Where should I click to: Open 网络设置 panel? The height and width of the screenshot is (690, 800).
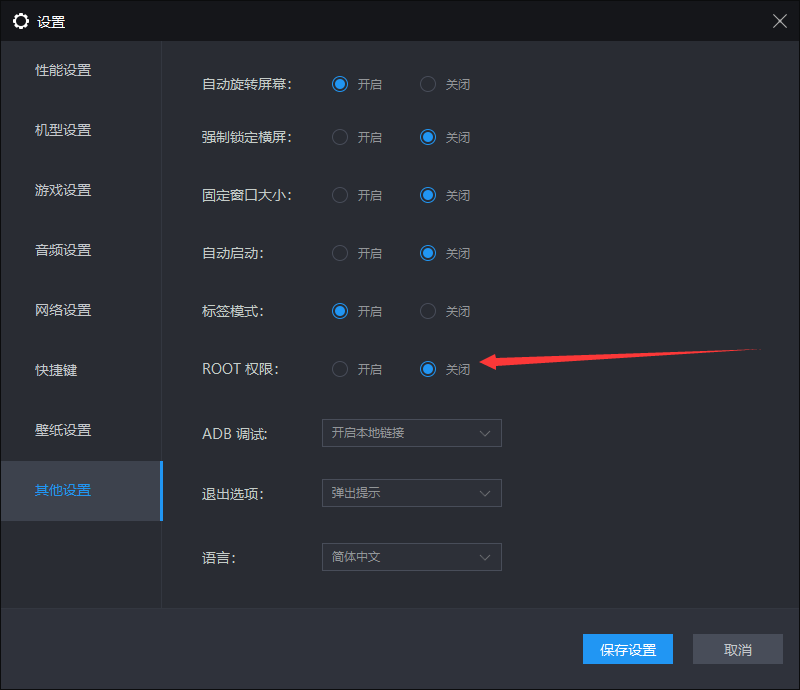tap(63, 310)
